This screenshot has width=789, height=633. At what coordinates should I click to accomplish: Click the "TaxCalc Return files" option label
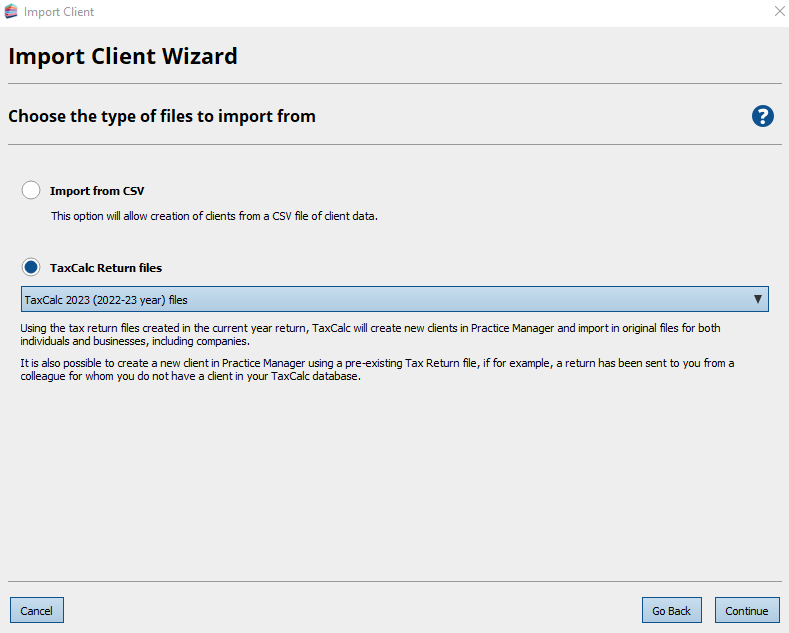(x=105, y=268)
